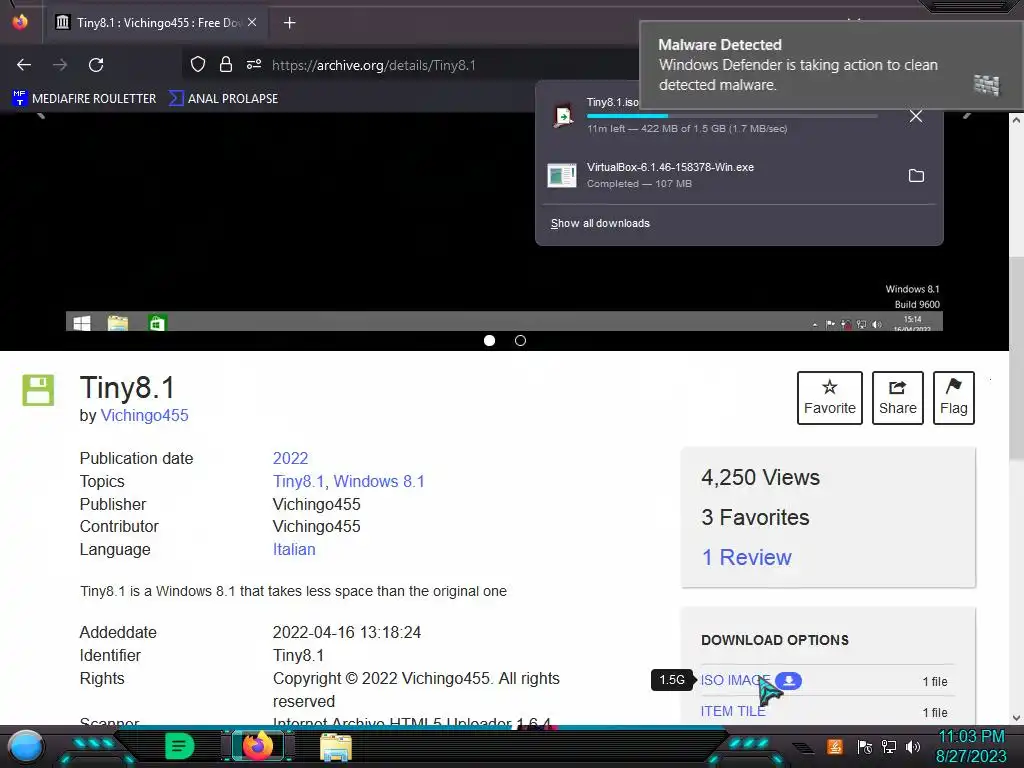This screenshot has height=768, width=1024.
Task: Open File Explorer from the taskbar
Action: [x=336, y=747]
